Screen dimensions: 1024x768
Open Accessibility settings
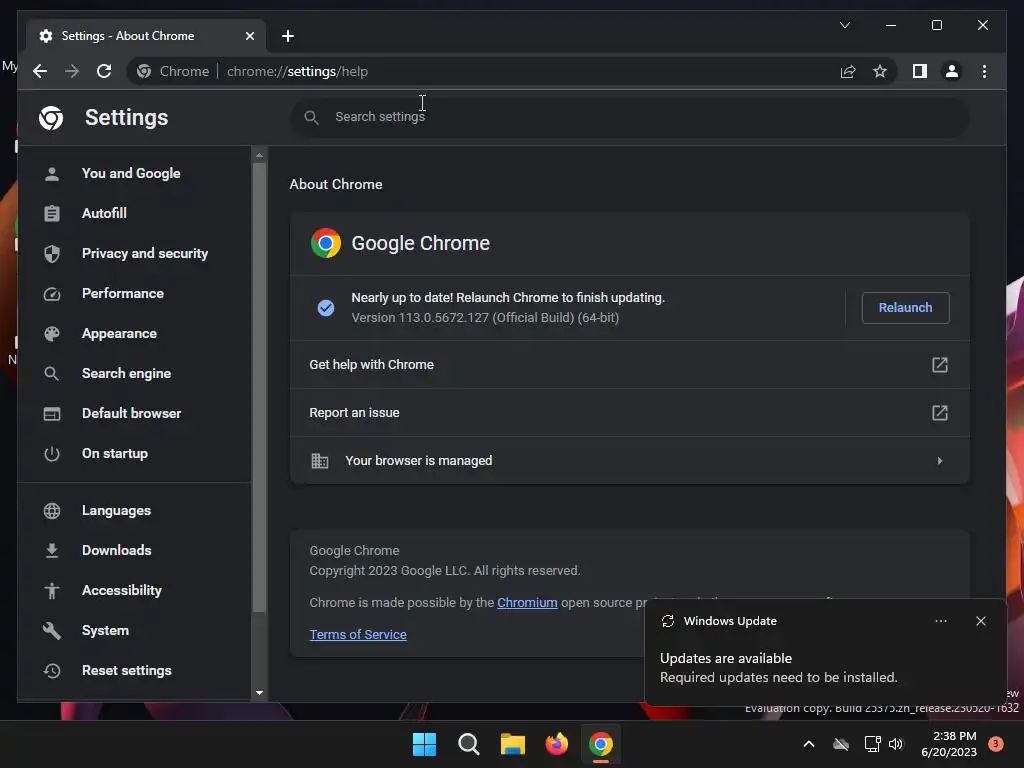click(135, 590)
